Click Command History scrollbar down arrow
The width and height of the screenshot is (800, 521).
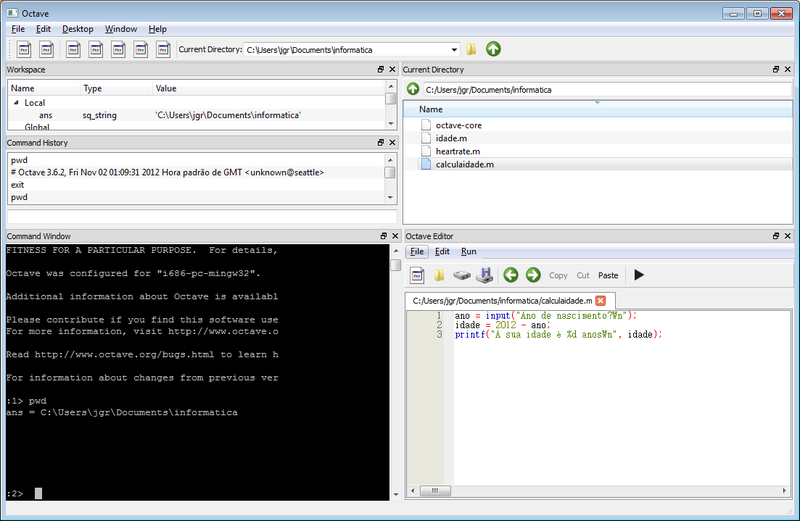click(390, 197)
